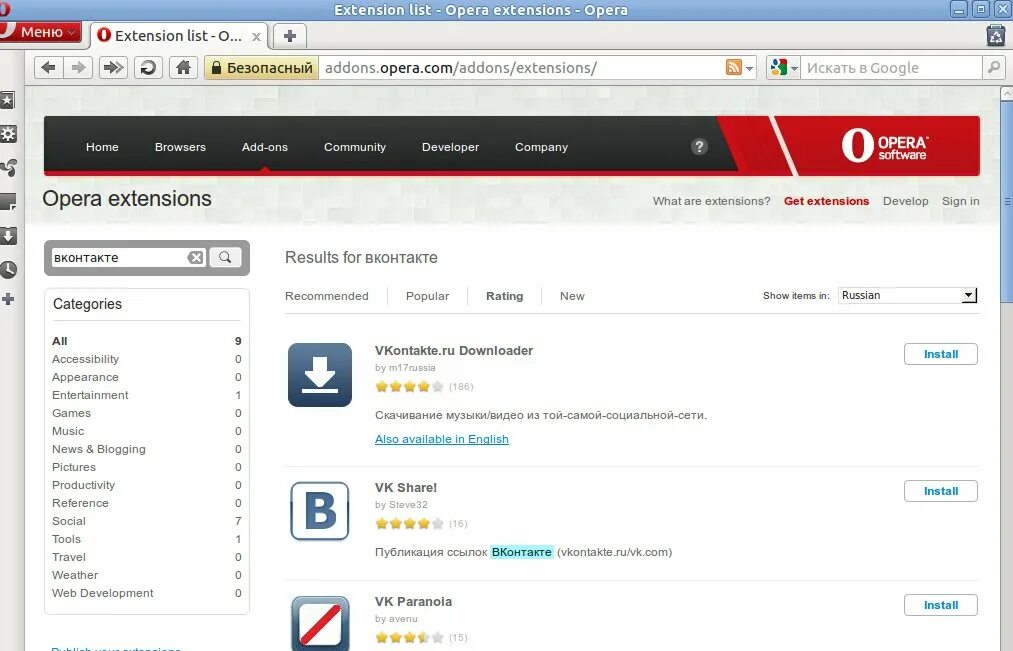Open the Browsers navigation item
This screenshot has height=651, width=1013.
(x=180, y=147)
